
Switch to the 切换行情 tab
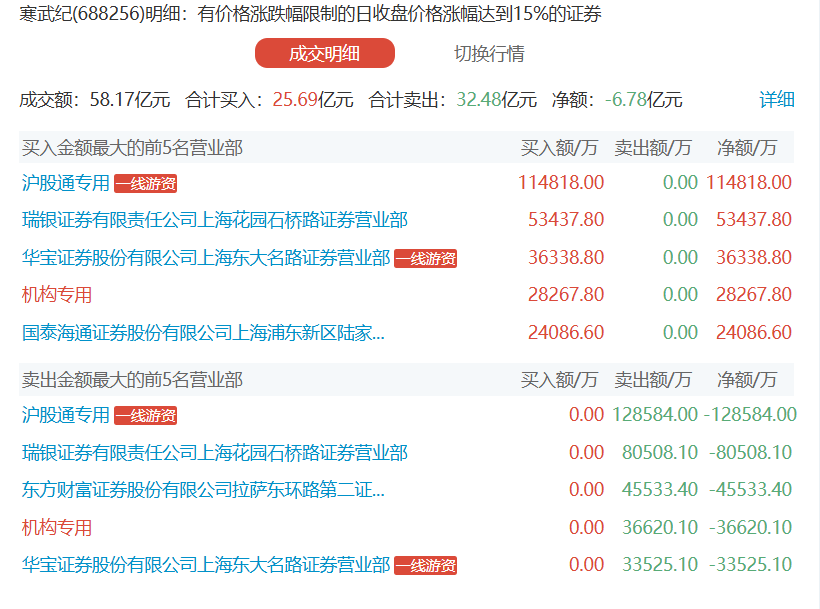(x=489, y=54)
